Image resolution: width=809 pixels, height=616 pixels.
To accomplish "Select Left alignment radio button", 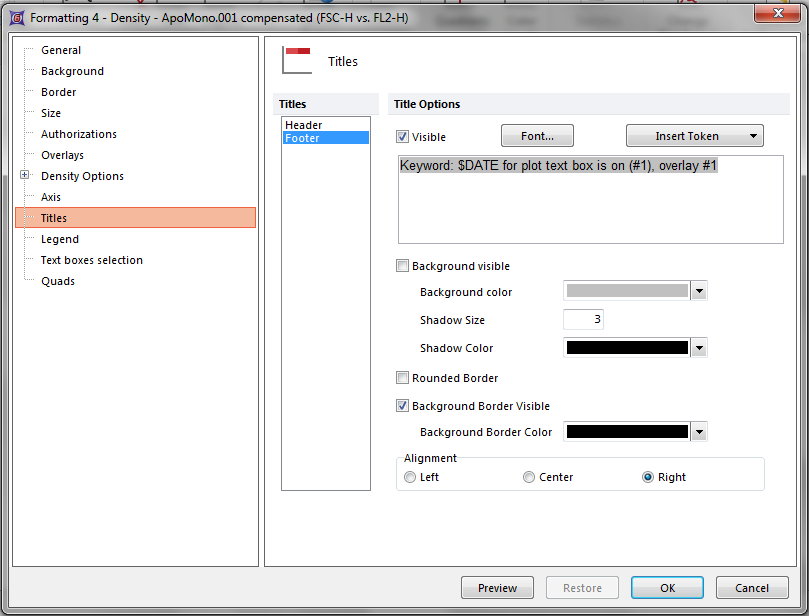I will coord(410,477).
